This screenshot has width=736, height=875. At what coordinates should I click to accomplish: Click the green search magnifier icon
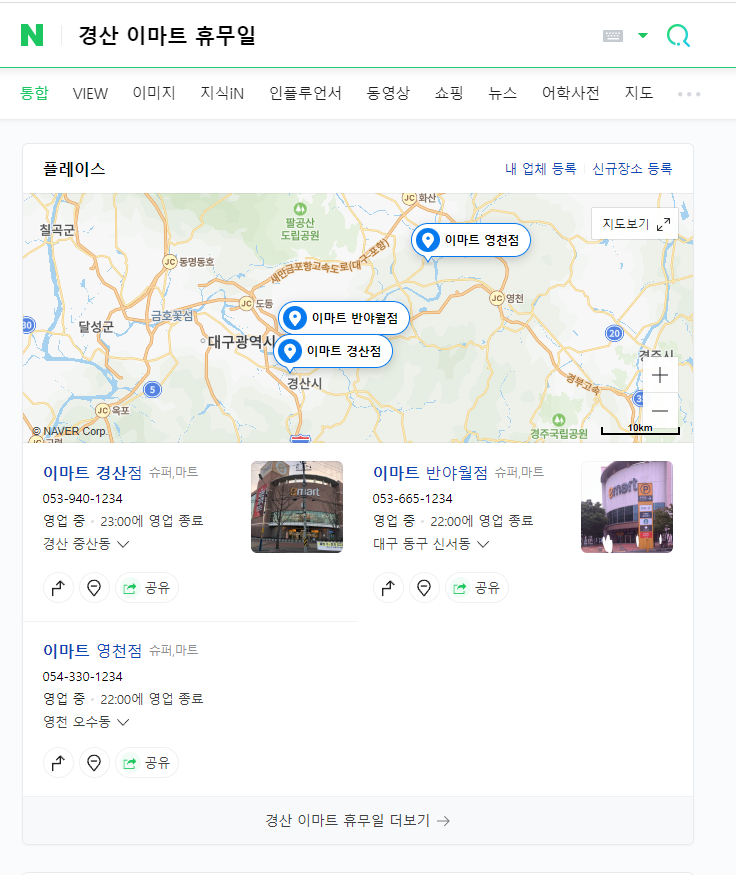pos(679,36)
